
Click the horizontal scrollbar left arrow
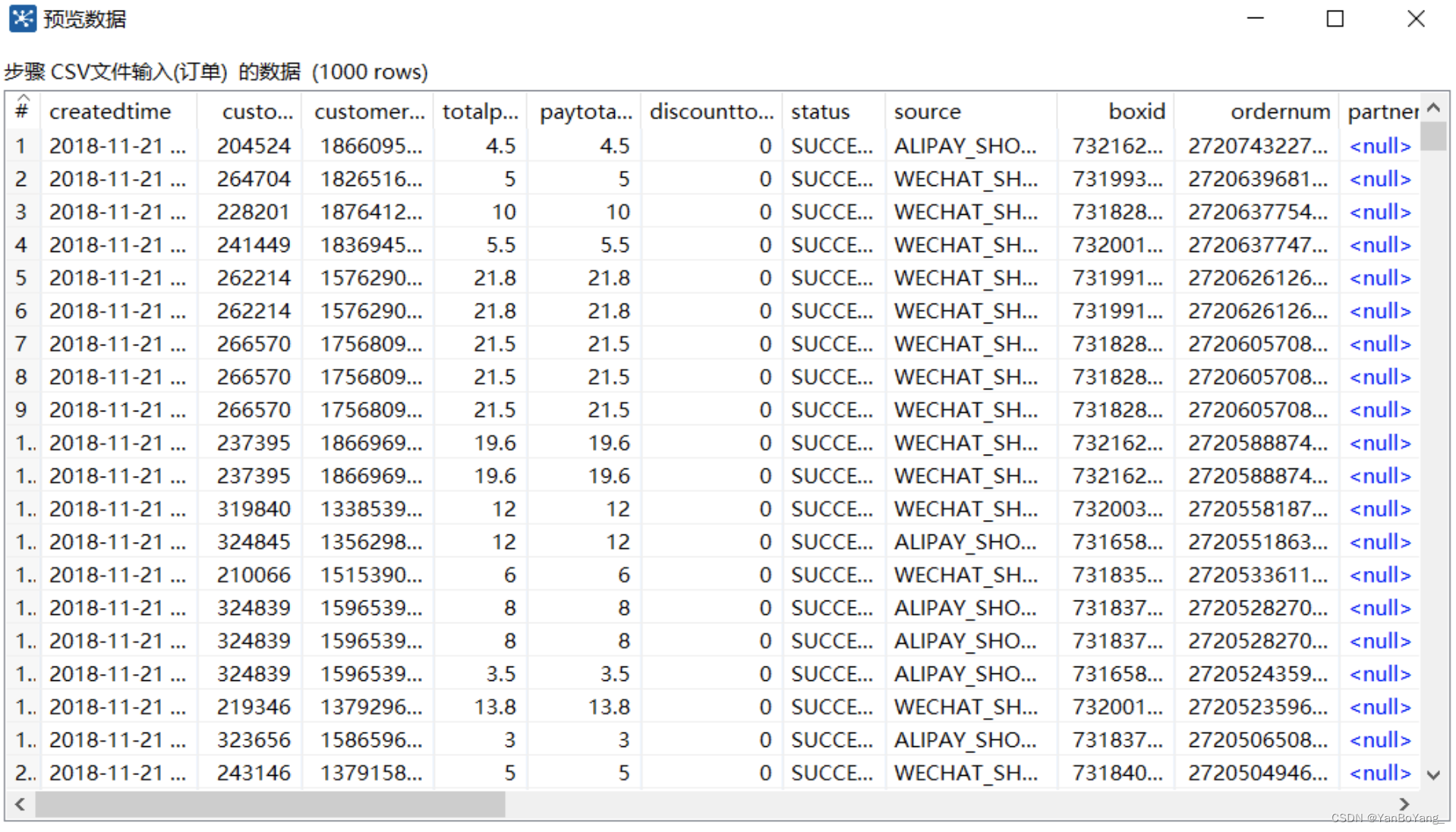tap(20, 804)
